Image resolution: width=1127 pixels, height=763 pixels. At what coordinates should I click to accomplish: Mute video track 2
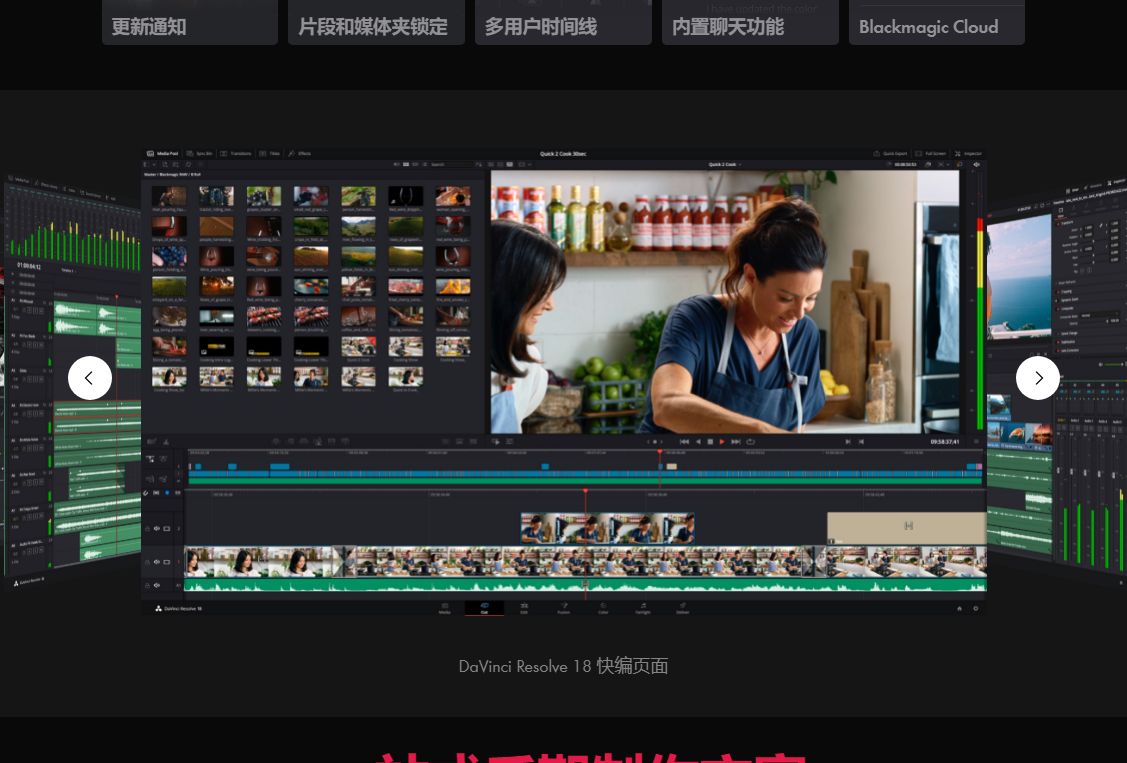pyautogui.click(x=157, y=529)
